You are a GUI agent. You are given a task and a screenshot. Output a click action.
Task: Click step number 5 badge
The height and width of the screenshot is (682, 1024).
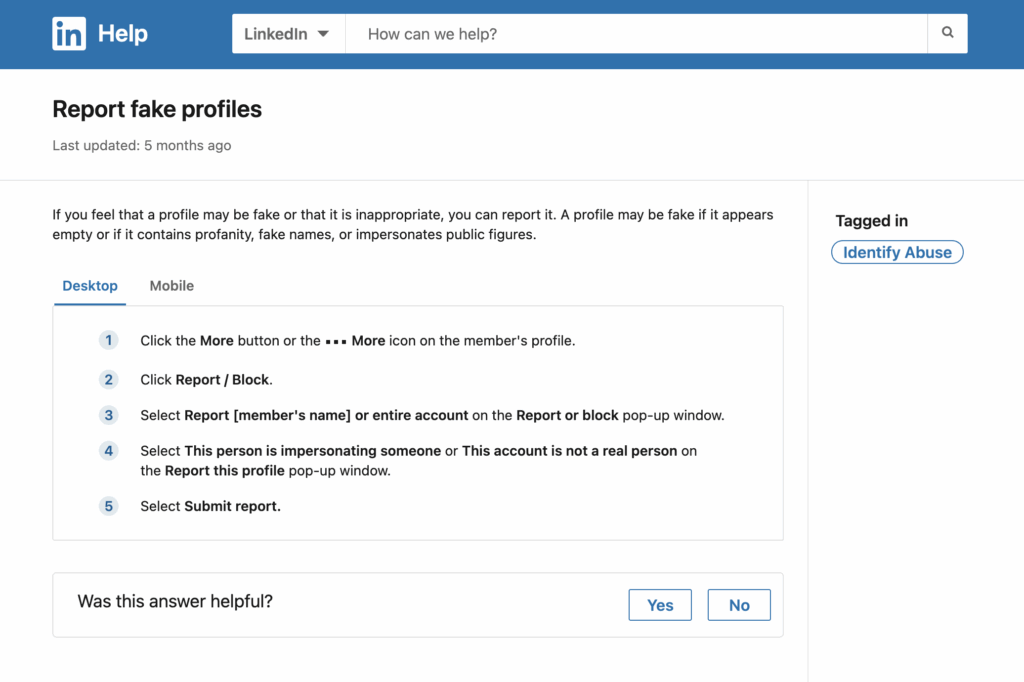[108, 506]
